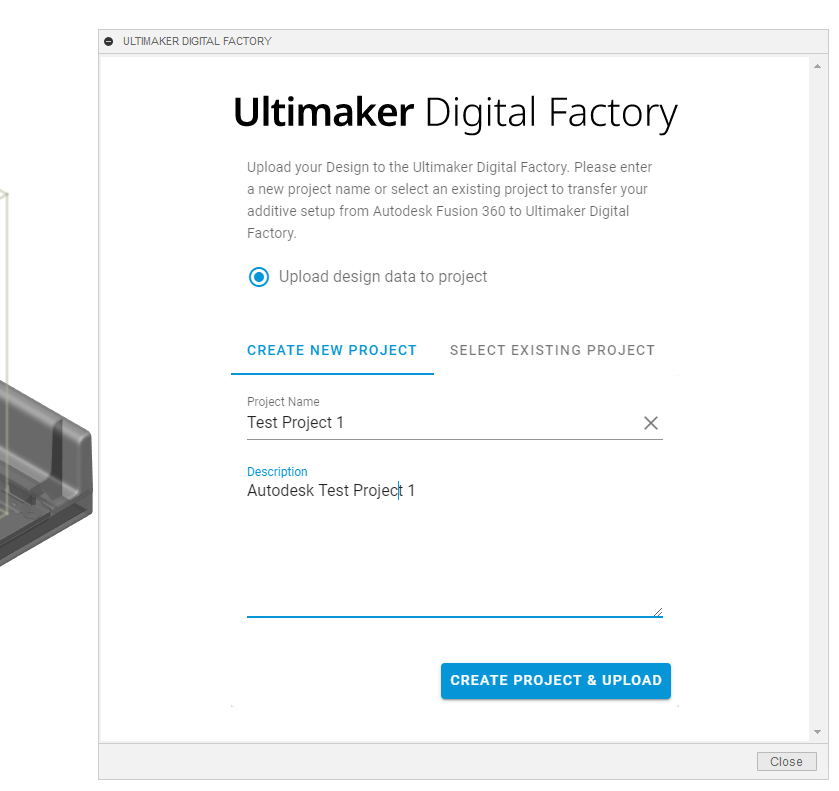
Task: Click the description resize handle corner
Action: tap(658, 612)
